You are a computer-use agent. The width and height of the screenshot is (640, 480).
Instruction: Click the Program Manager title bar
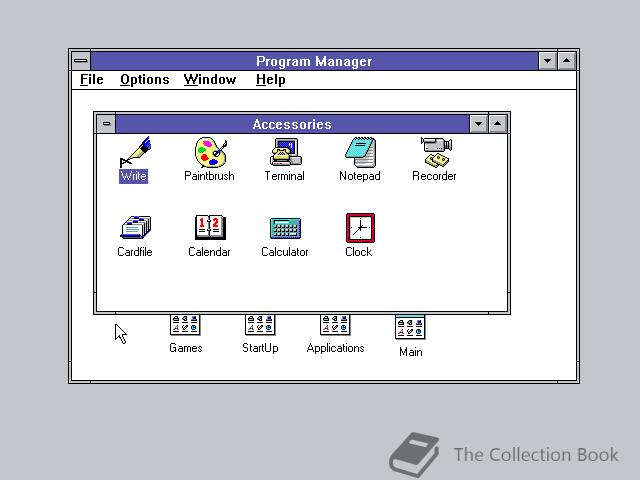click(x=314, y=61)
